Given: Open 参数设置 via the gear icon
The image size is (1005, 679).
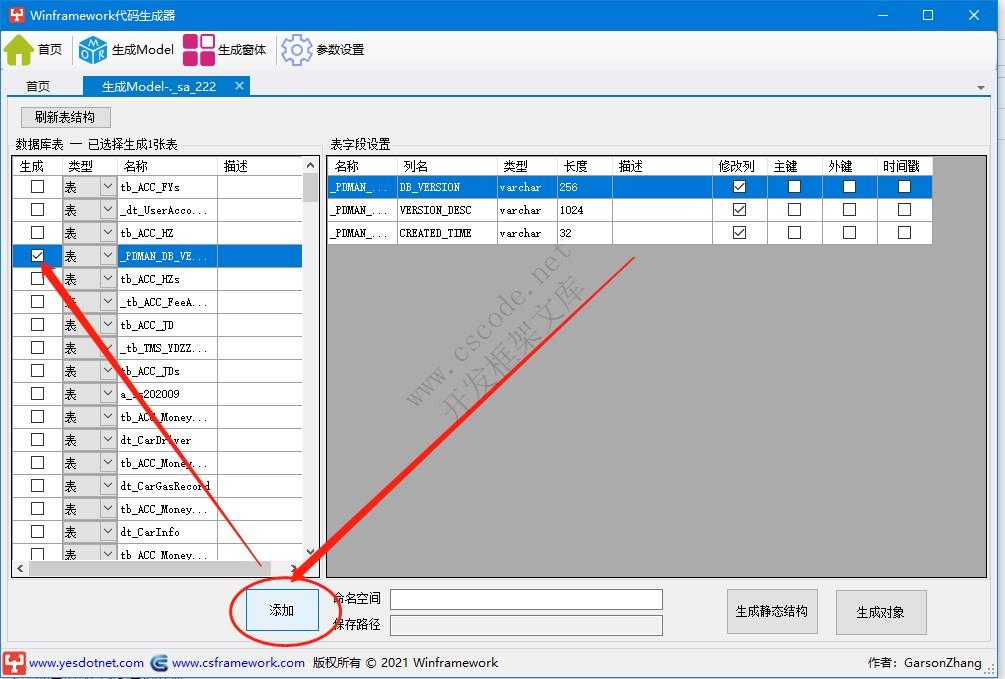Looking at the screenshot, I should click(x=296, y=48).
